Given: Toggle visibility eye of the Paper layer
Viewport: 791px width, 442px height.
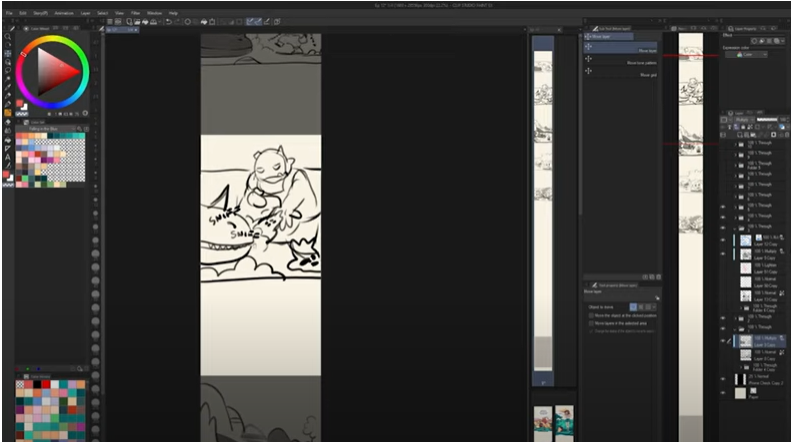Looking at the screenshot, I should (x=724, y=392).
